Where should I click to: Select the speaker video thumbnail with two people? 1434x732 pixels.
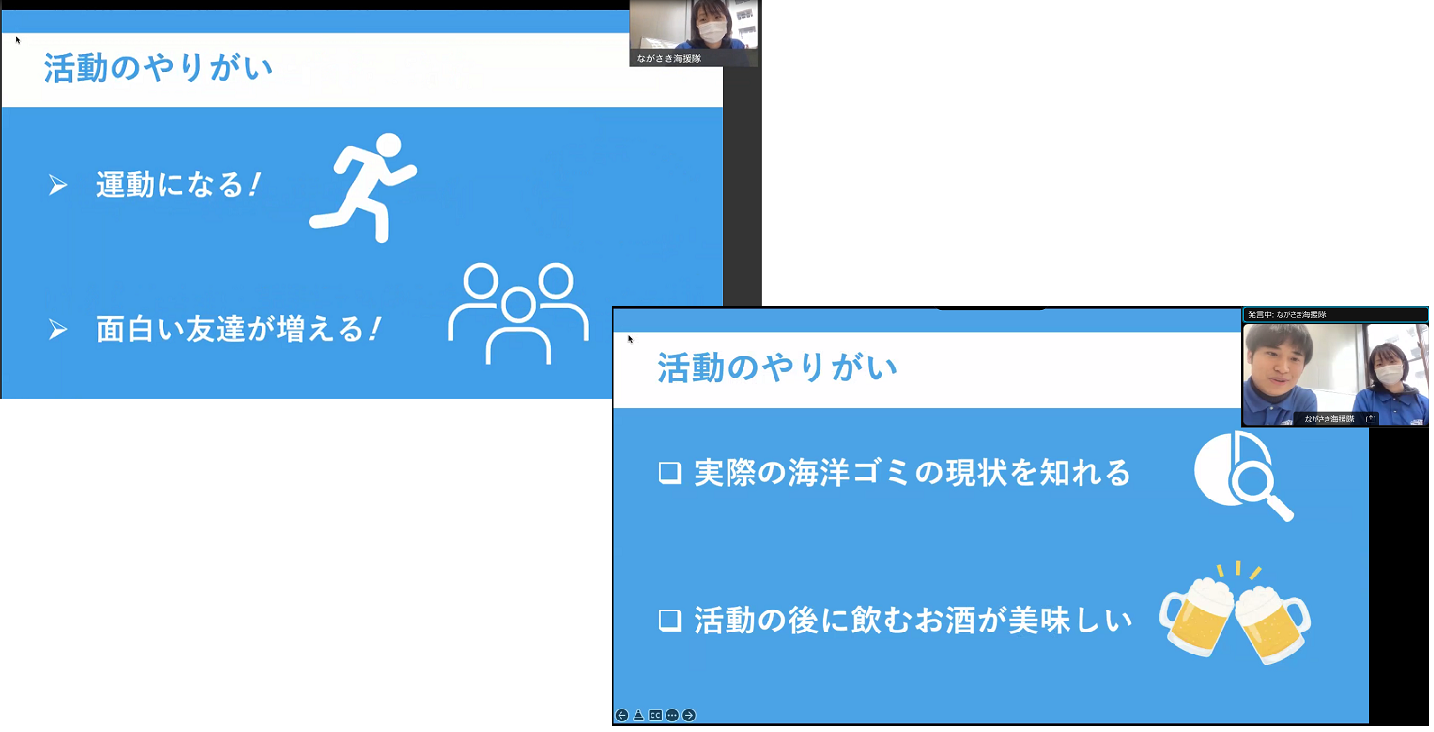pyautogui.click(x=1335, y=372)
